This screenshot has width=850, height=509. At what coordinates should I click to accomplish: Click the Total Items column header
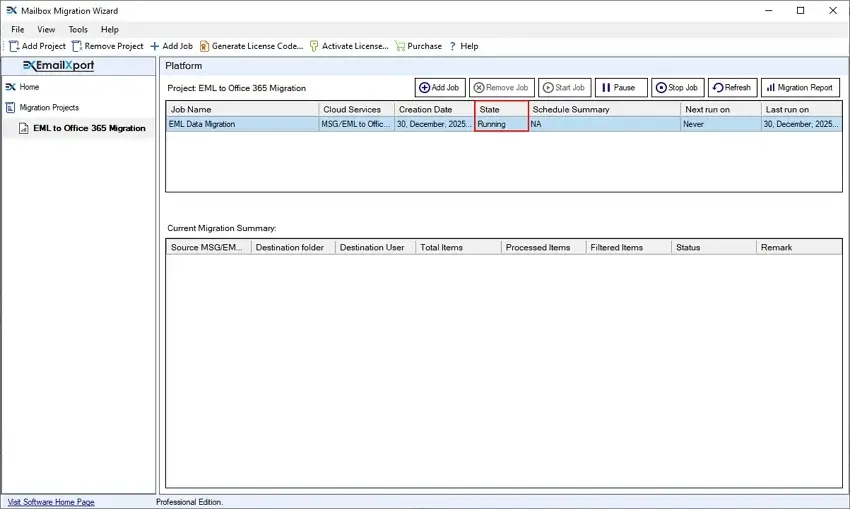click(459, 247)
